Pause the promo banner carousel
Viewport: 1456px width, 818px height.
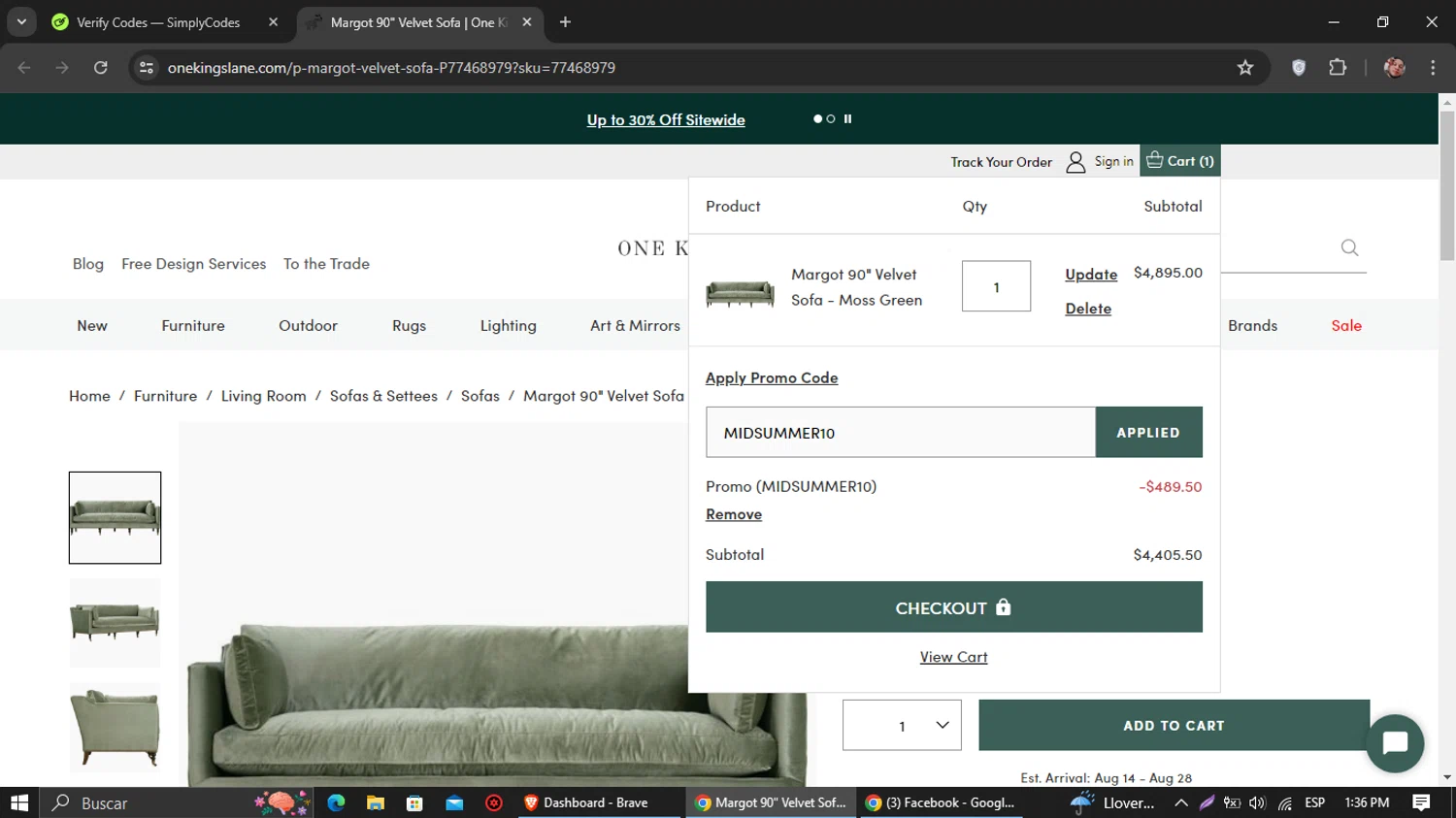tap(847, 118)
